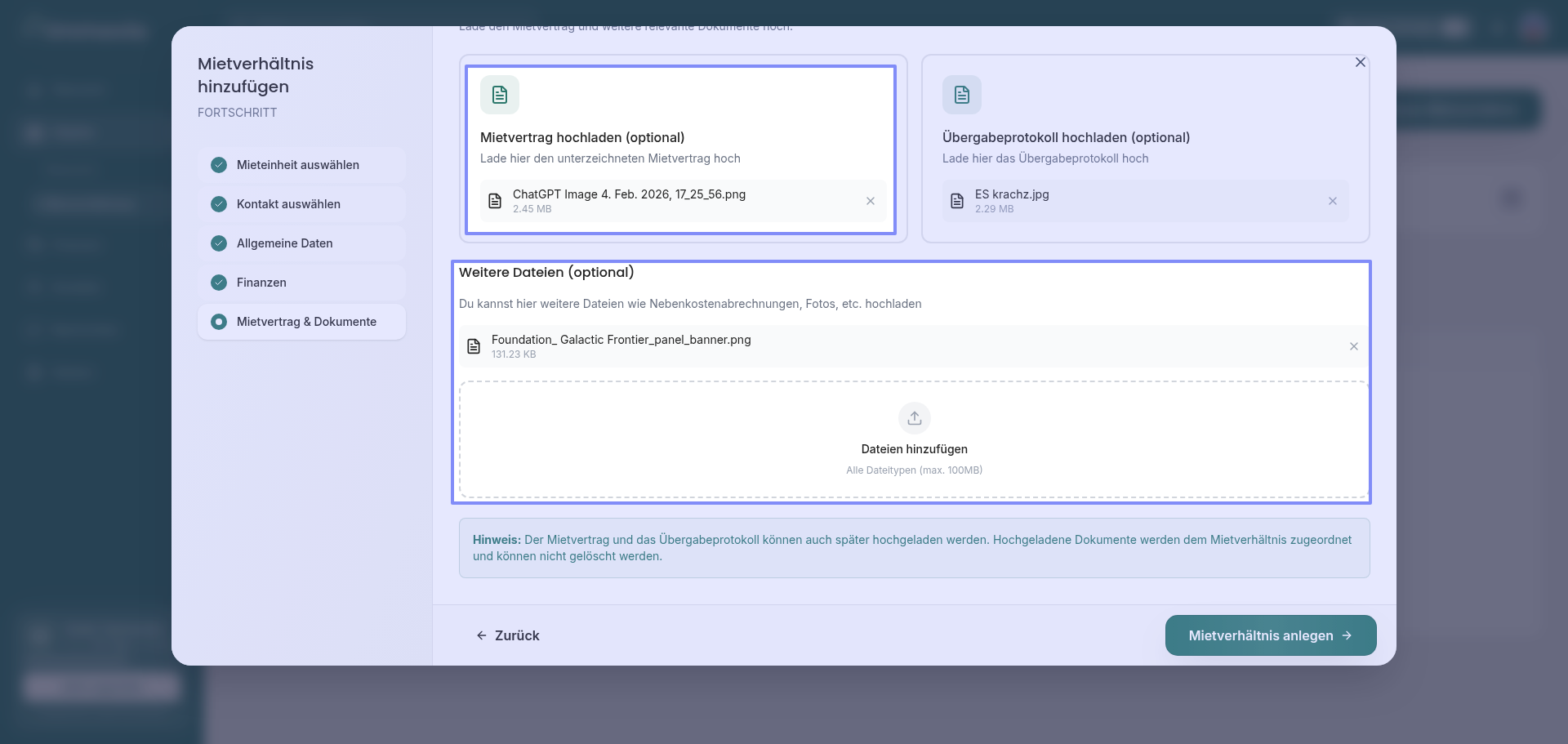
Task: Remove ChatGPT Image png file
Action: point(870,201)
